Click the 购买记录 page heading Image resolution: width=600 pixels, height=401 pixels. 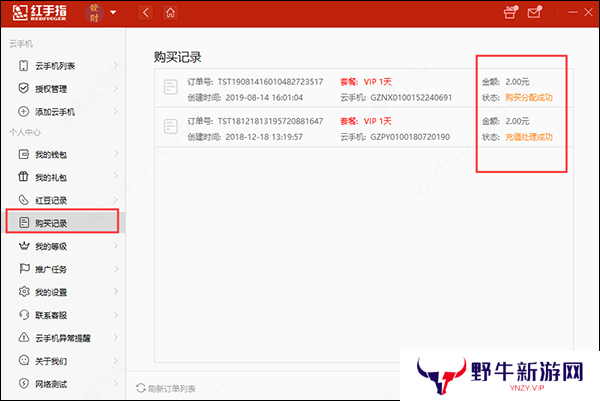178,57
